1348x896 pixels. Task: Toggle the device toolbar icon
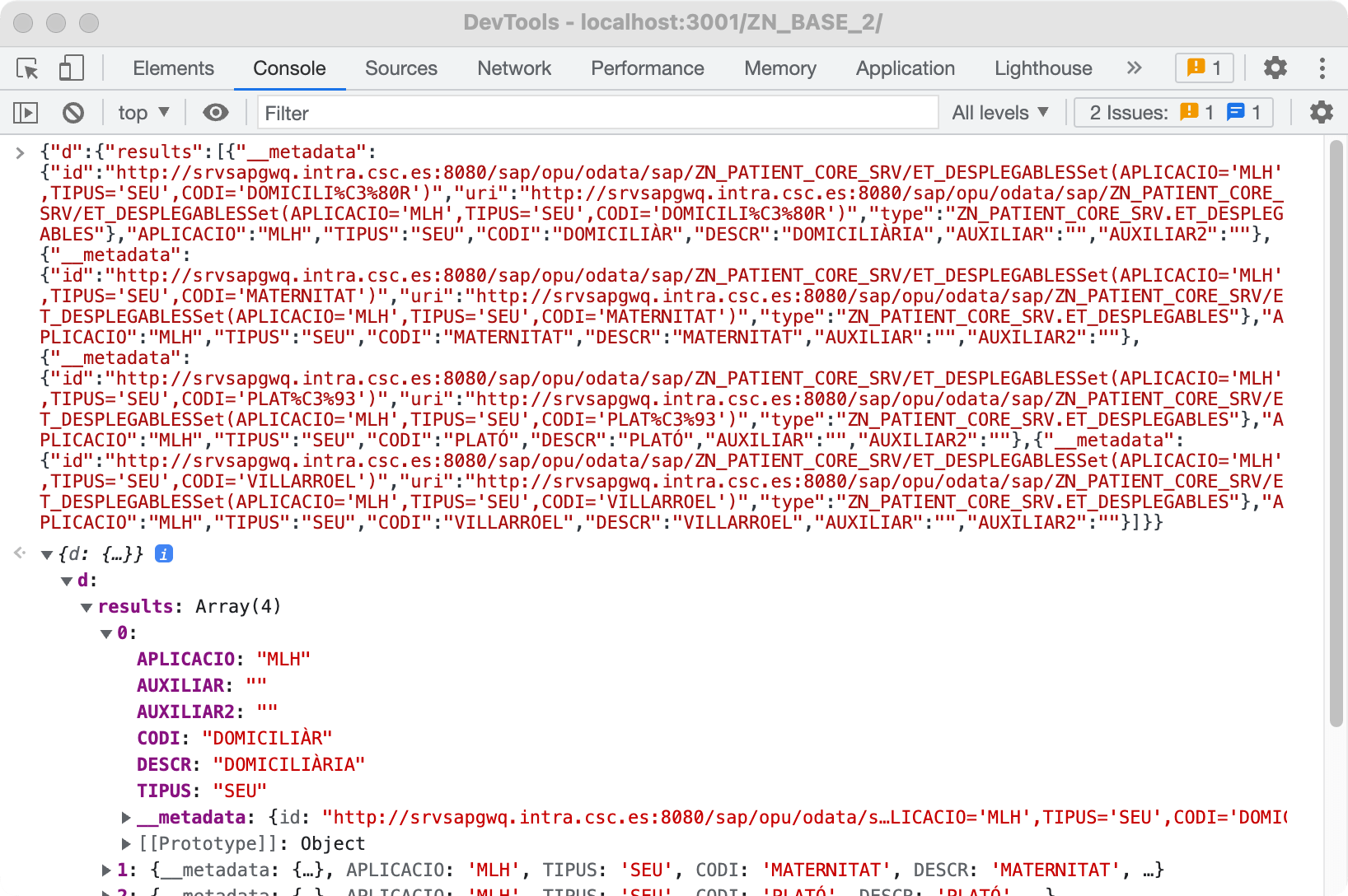pos(72,68)
